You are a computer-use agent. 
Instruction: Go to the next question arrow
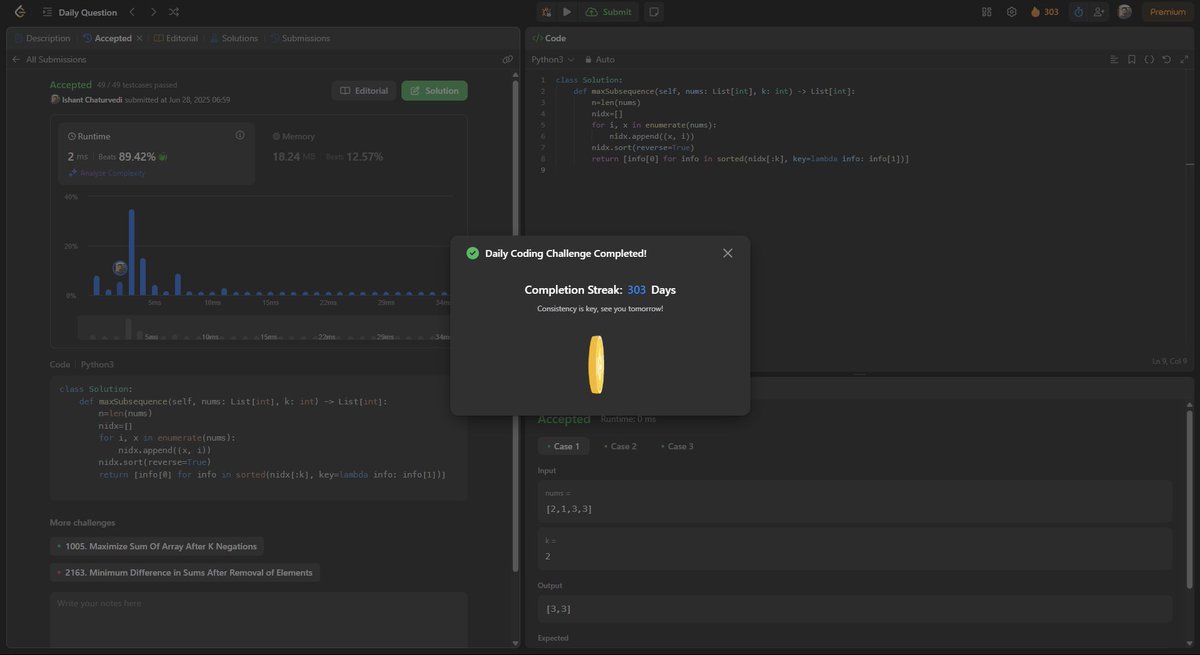(153, 12)
